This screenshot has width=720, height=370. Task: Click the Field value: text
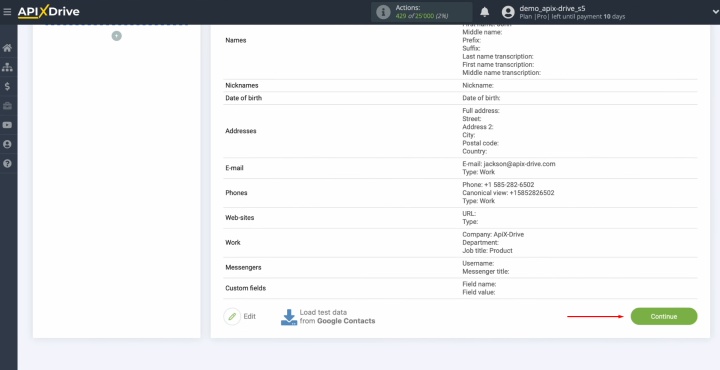pyautogui.click(x=479, y=292)
